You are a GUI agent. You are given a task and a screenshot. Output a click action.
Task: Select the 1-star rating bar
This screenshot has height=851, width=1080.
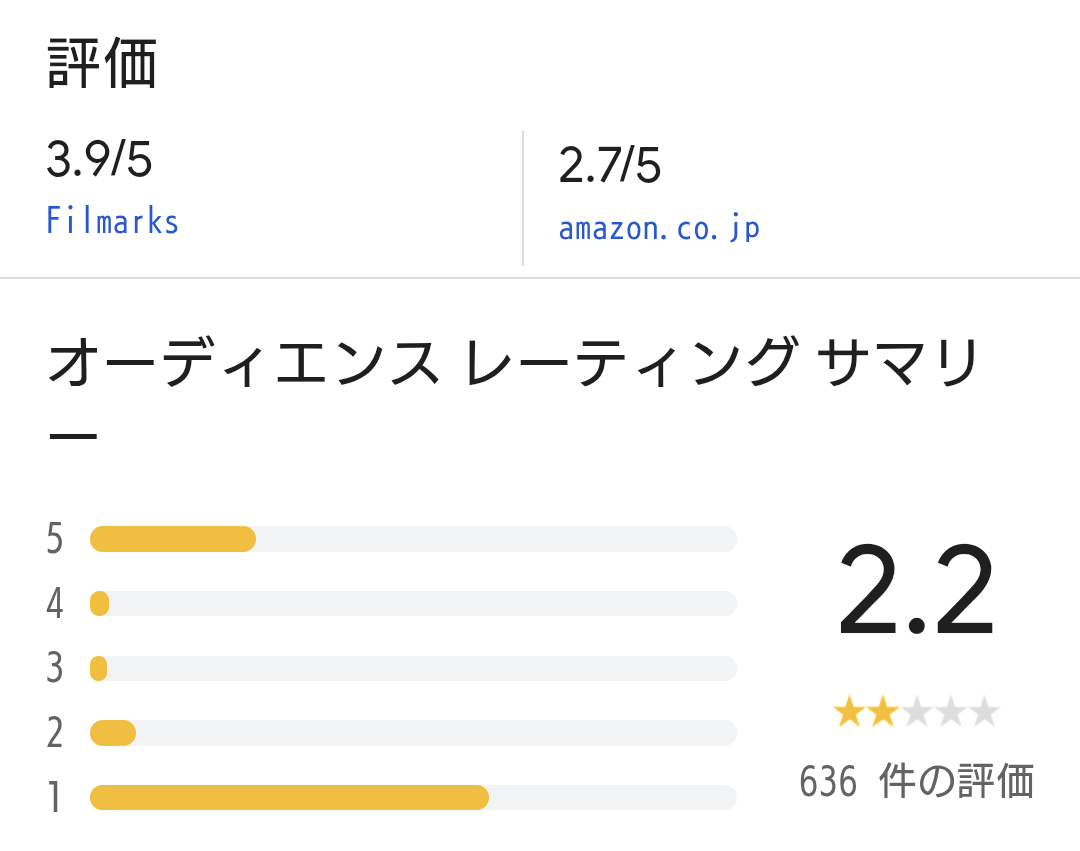pyautogui.click(x=413, y=798)
